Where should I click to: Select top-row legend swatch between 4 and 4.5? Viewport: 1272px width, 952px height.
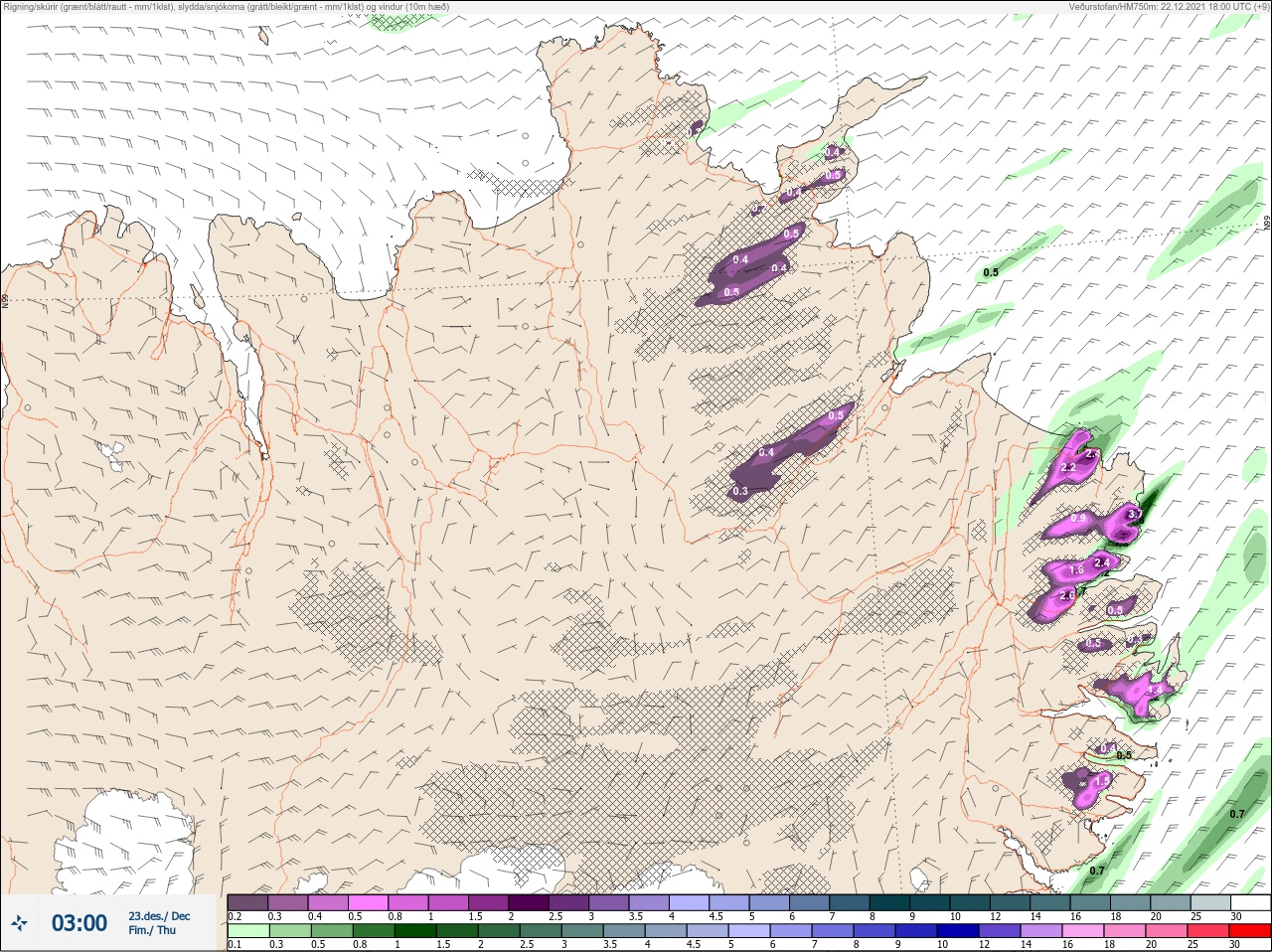coord(691,902)
